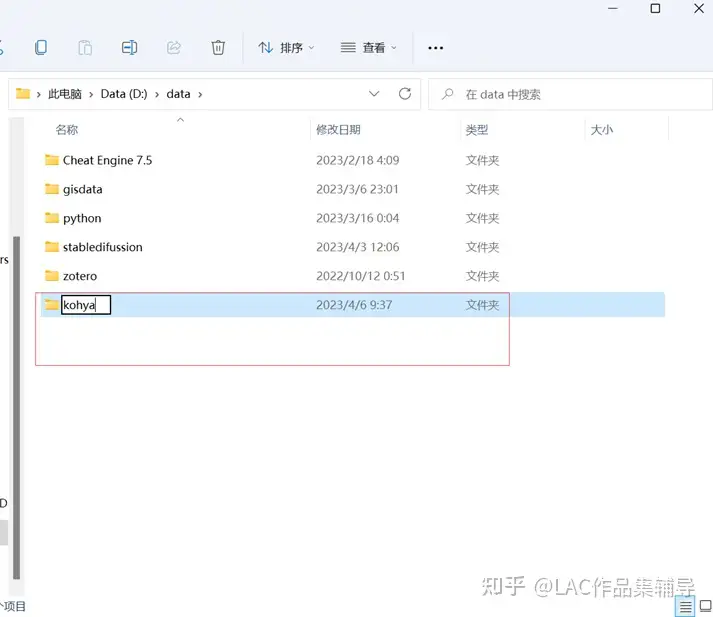Click the Paste clipboard icon
Image resolution: width=713 pixels, height=617 pixels.
pos(85,47)
